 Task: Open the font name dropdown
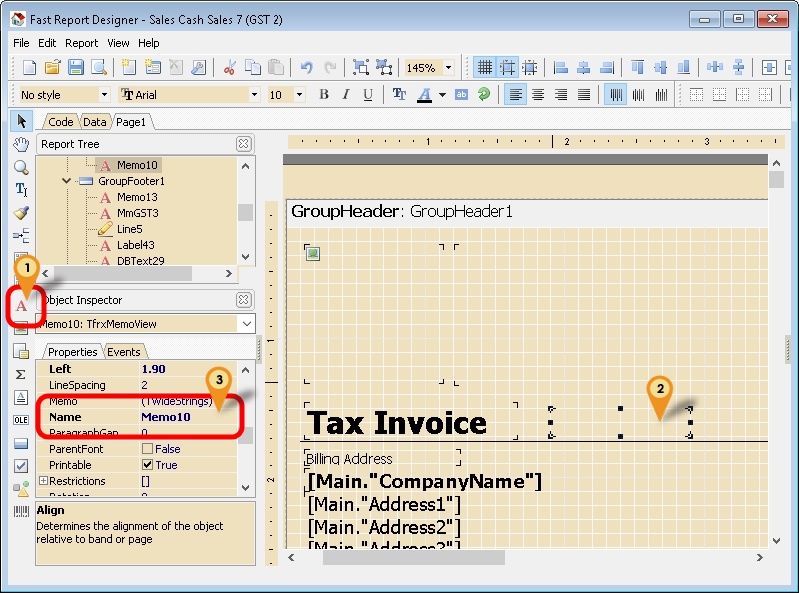click(x=254, y=95)
